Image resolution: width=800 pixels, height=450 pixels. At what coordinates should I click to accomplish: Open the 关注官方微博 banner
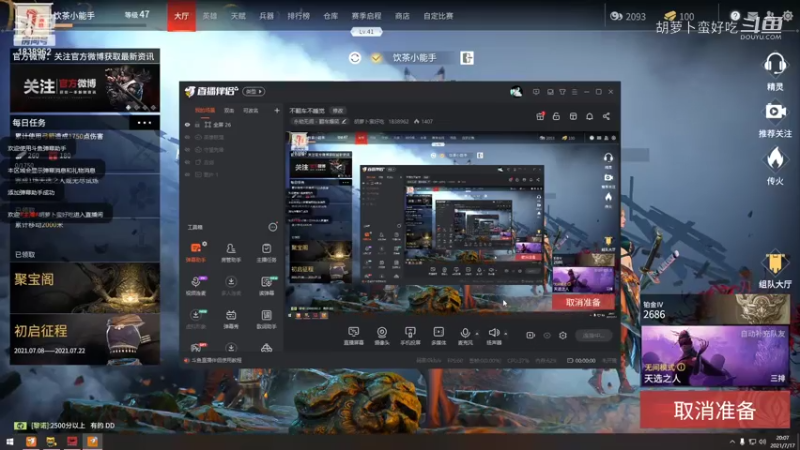[x=85, y=88]
